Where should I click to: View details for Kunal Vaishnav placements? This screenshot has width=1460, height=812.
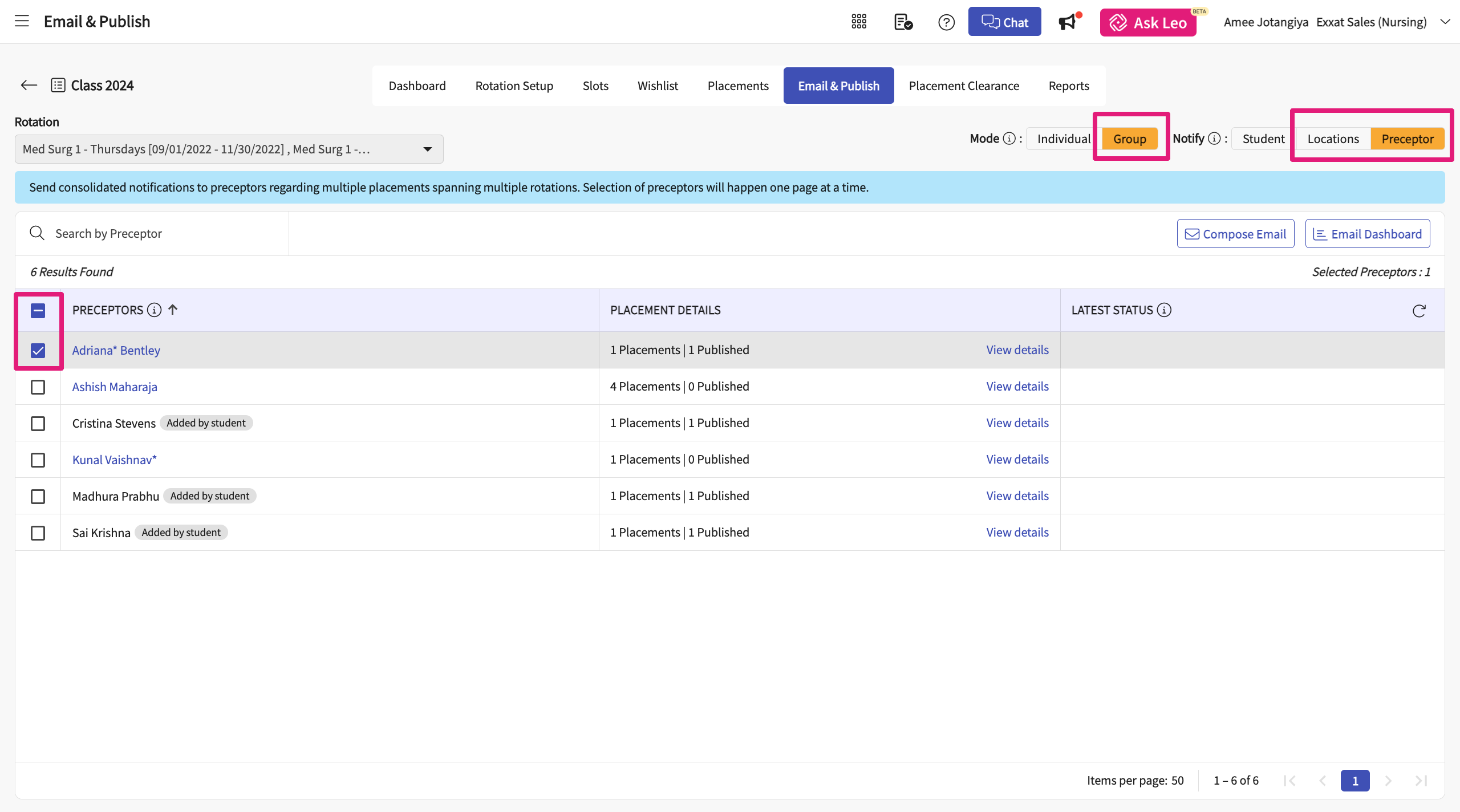(x=1017, y=460)
